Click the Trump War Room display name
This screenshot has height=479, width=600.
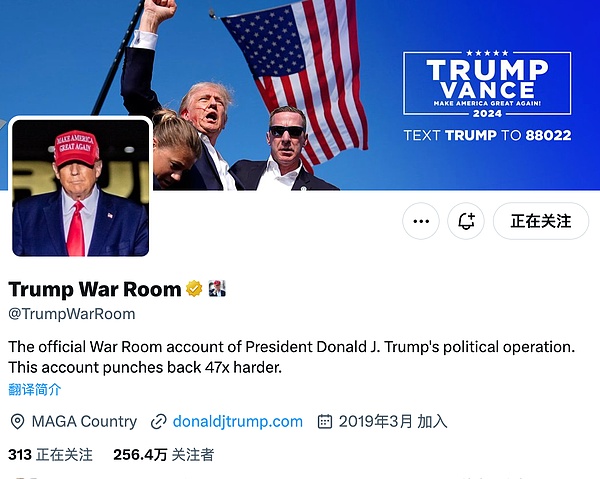[95, 289]
